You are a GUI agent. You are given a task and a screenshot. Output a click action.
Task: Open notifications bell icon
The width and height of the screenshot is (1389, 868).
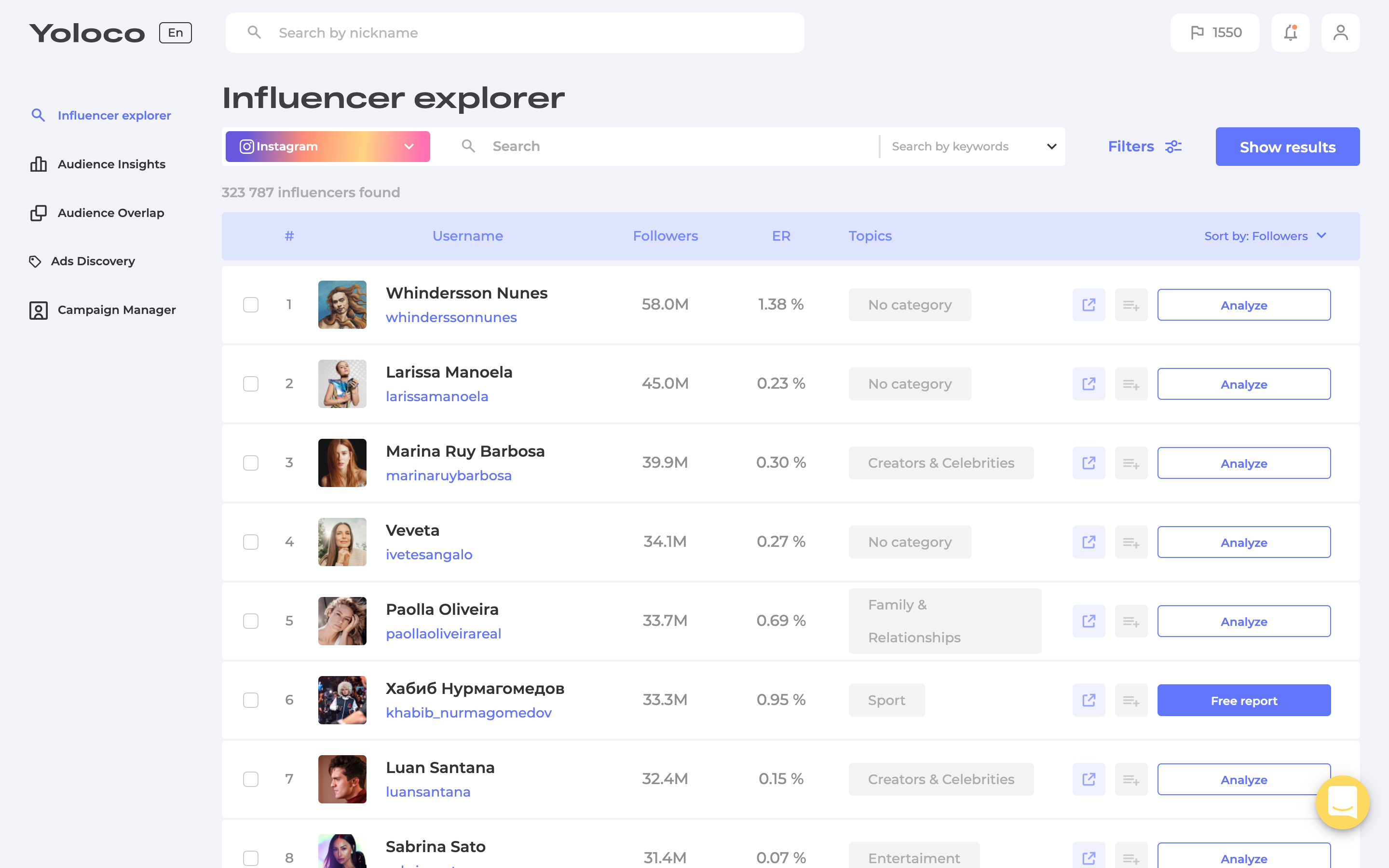point(1290,33)
